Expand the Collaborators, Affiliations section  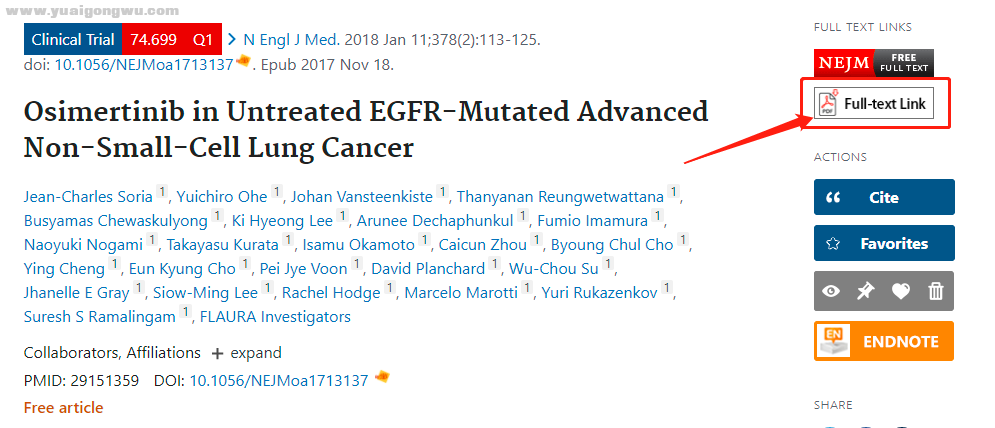(x=247, y=353)
